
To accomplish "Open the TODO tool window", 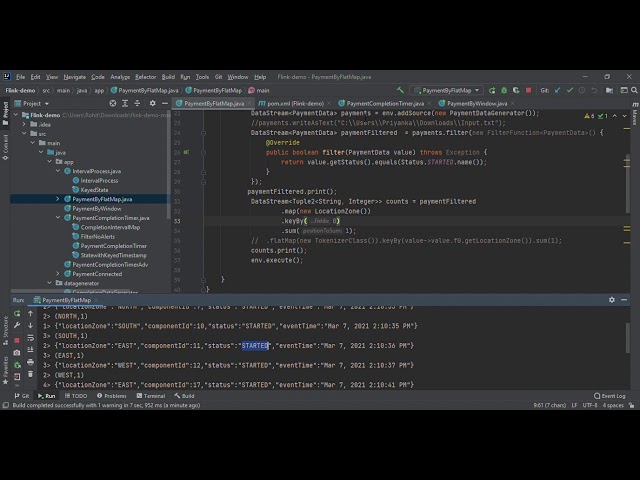I will 76,396.
